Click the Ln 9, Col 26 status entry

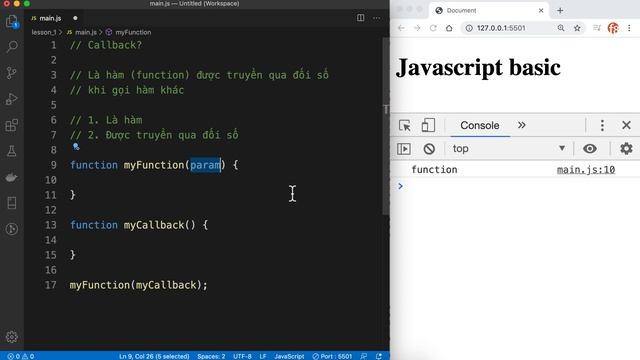(x=154, y=356)
